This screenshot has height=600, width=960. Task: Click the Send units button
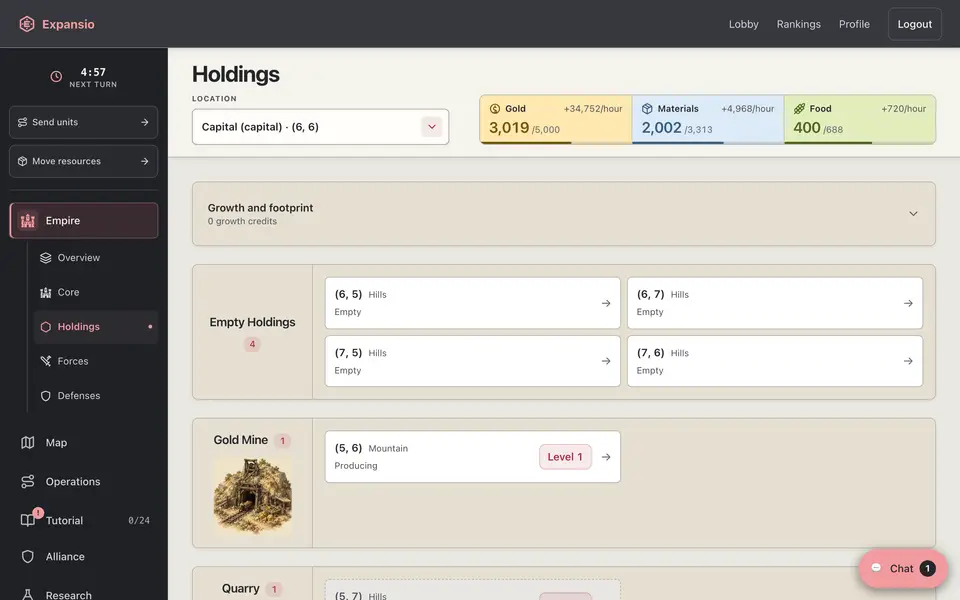click(83, 122)
